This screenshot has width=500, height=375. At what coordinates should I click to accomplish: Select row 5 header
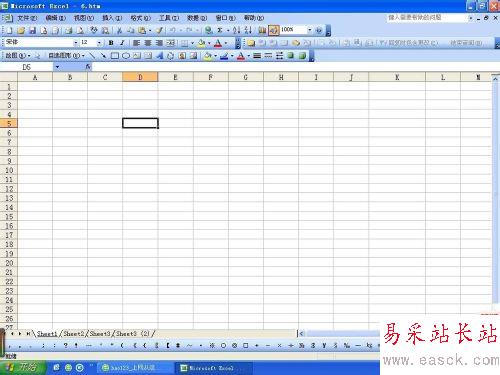9,123
